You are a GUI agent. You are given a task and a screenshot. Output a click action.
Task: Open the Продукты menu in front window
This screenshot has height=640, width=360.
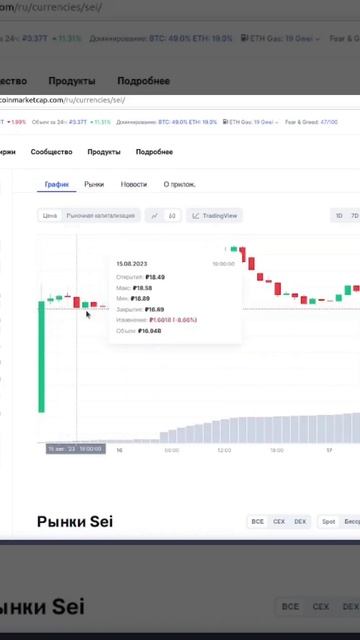coord(104,152)
